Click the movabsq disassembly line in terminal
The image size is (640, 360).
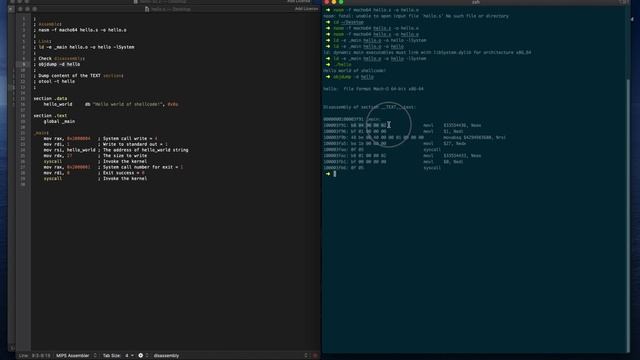tap(414, 138)
